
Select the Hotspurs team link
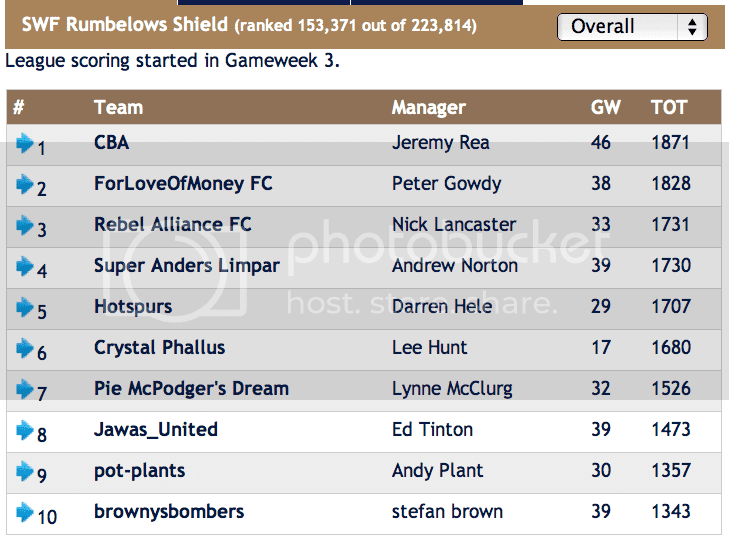133,306
